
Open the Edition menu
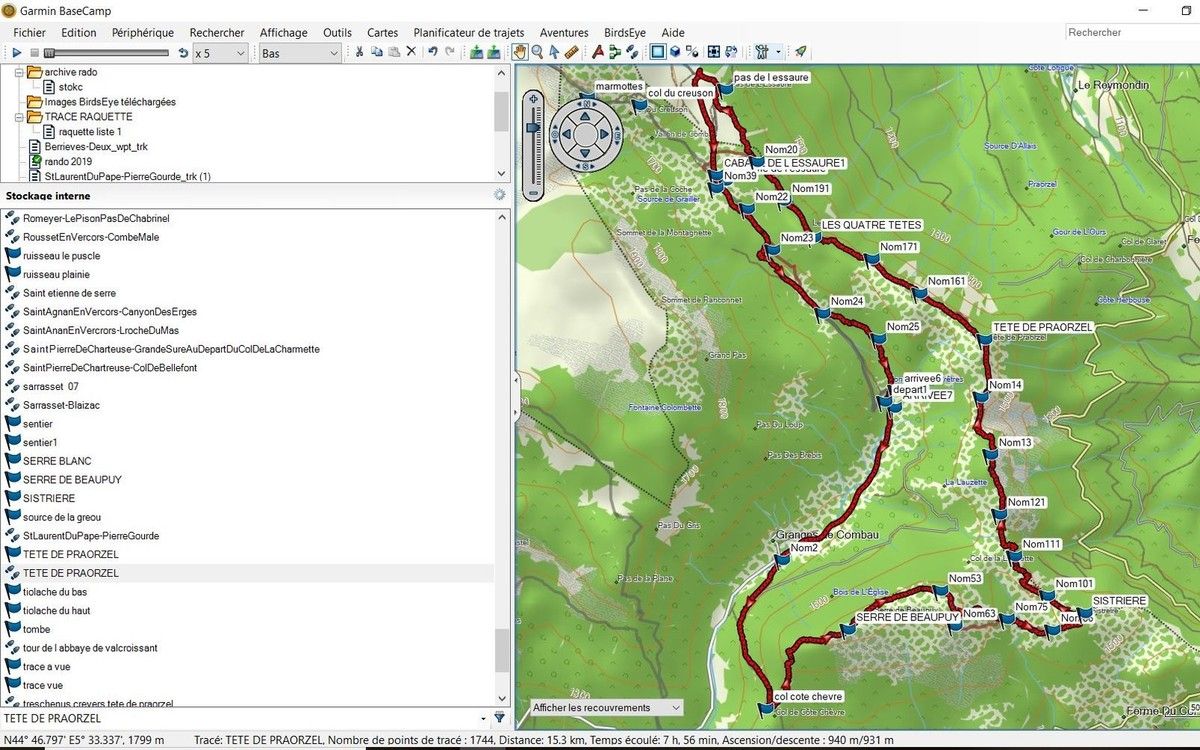click(79, 32)
